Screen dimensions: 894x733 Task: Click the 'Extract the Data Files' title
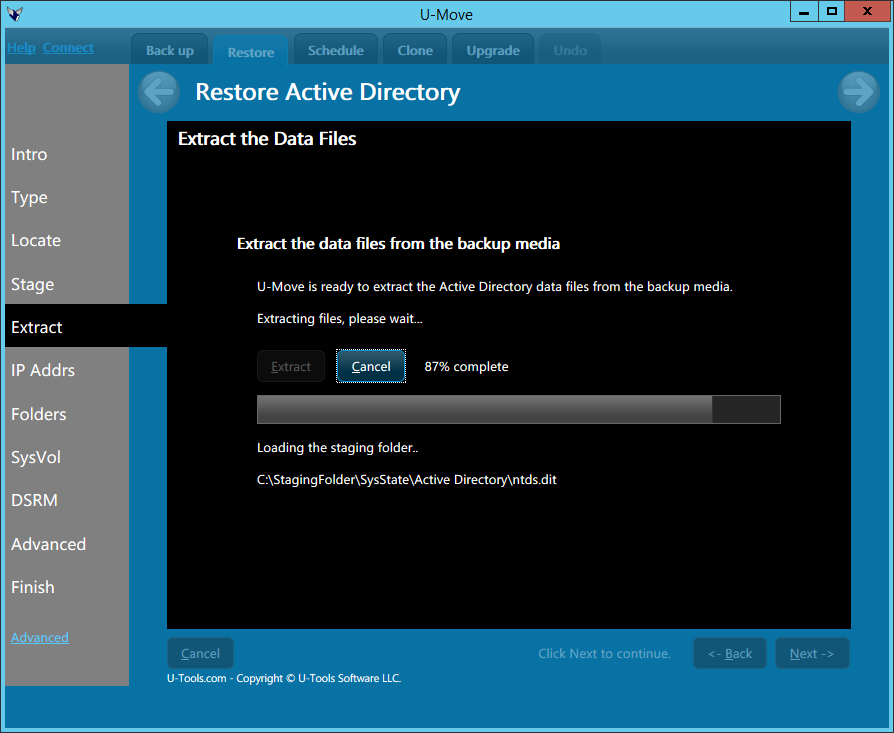coord(267,139)
